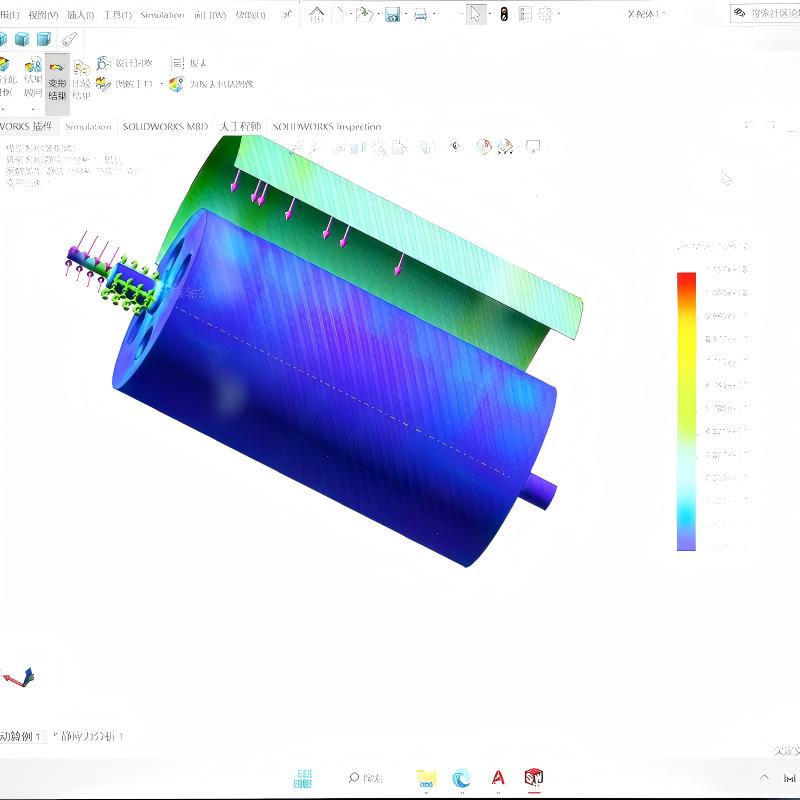Click the middle blue cube icon on the second toolbar row
This screenshot has width=800, height=800.
(22, 39)
